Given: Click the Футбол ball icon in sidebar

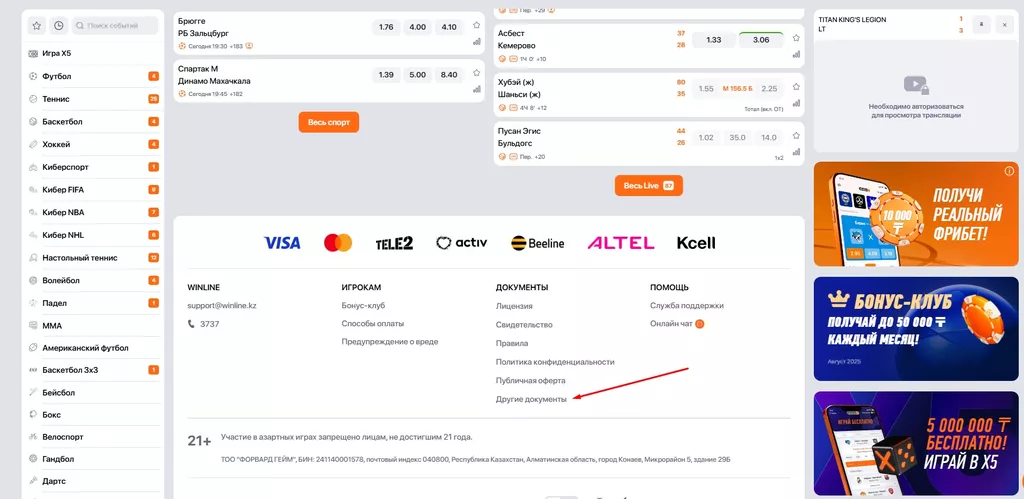Looking at the screenshot, I should 33,76.
